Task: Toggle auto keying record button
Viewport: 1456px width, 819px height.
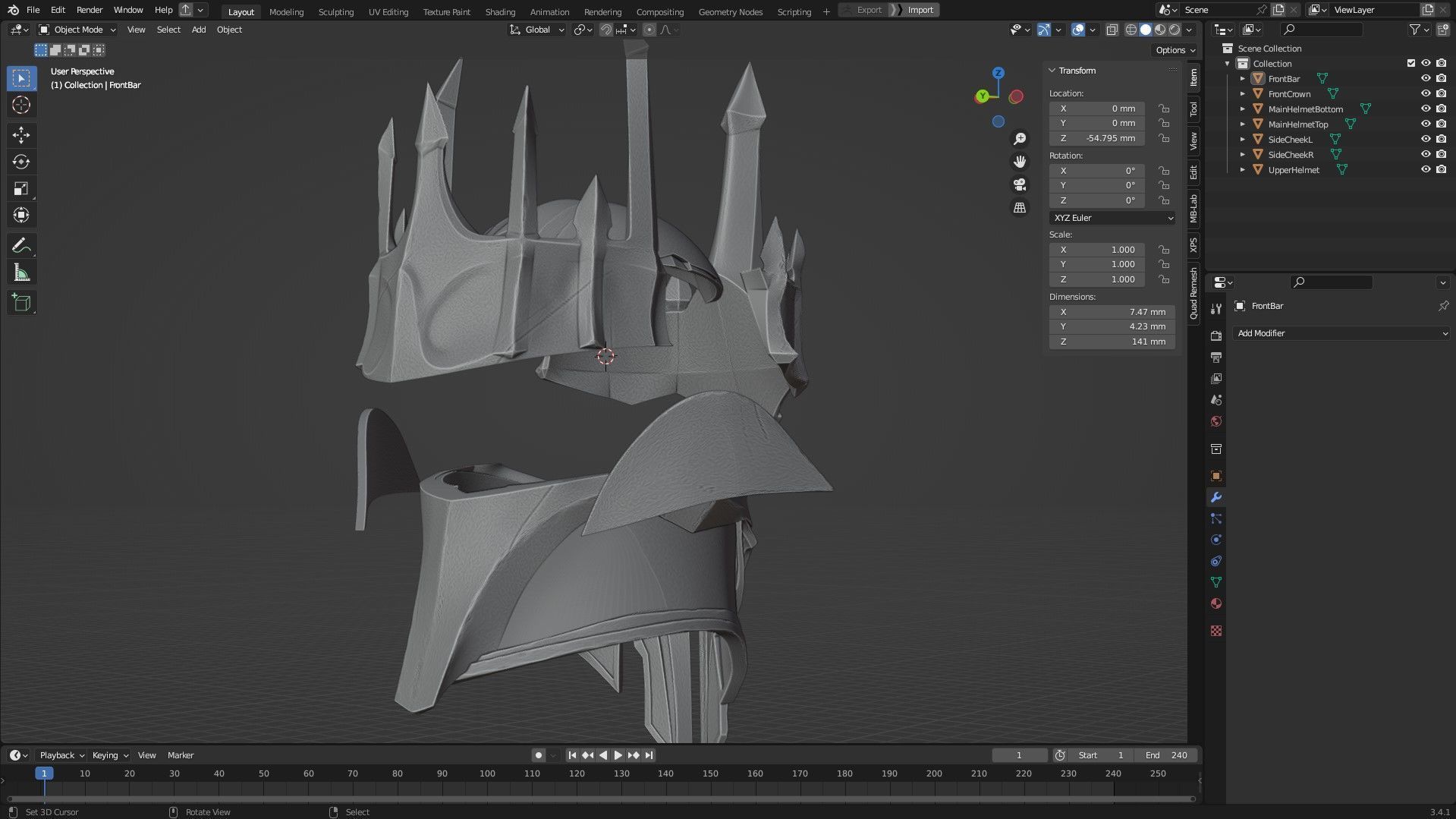Action: 538,755
